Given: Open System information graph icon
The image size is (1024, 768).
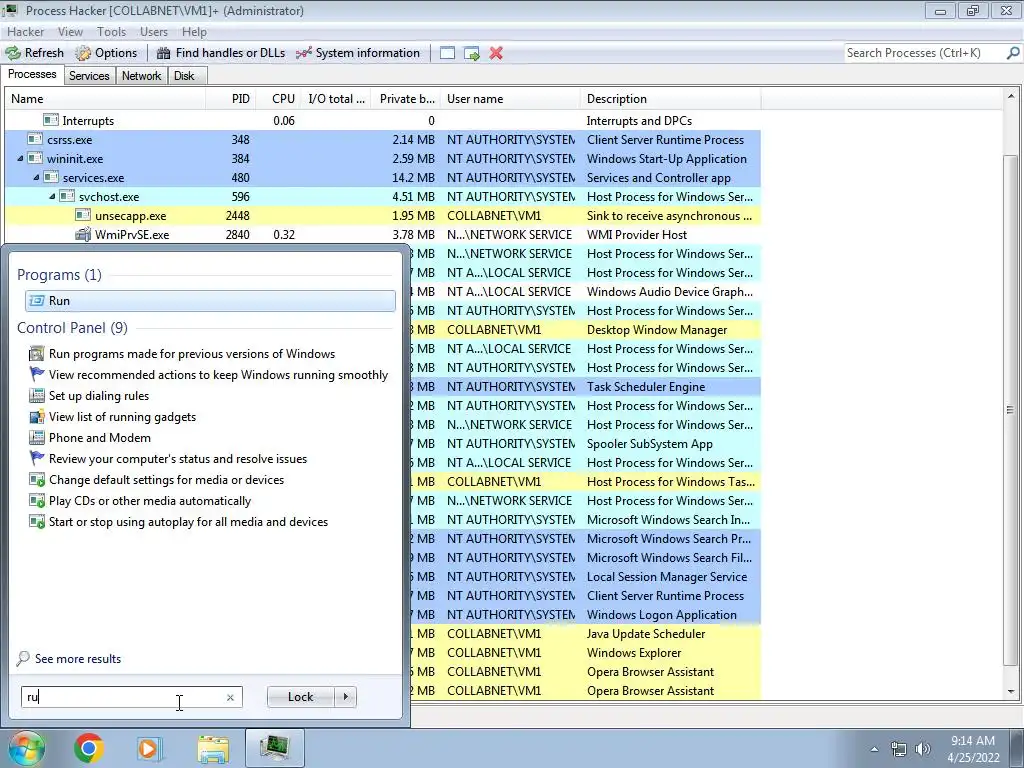Looking at the screenshot, I should pyautogui.click(x=304, y=53).
